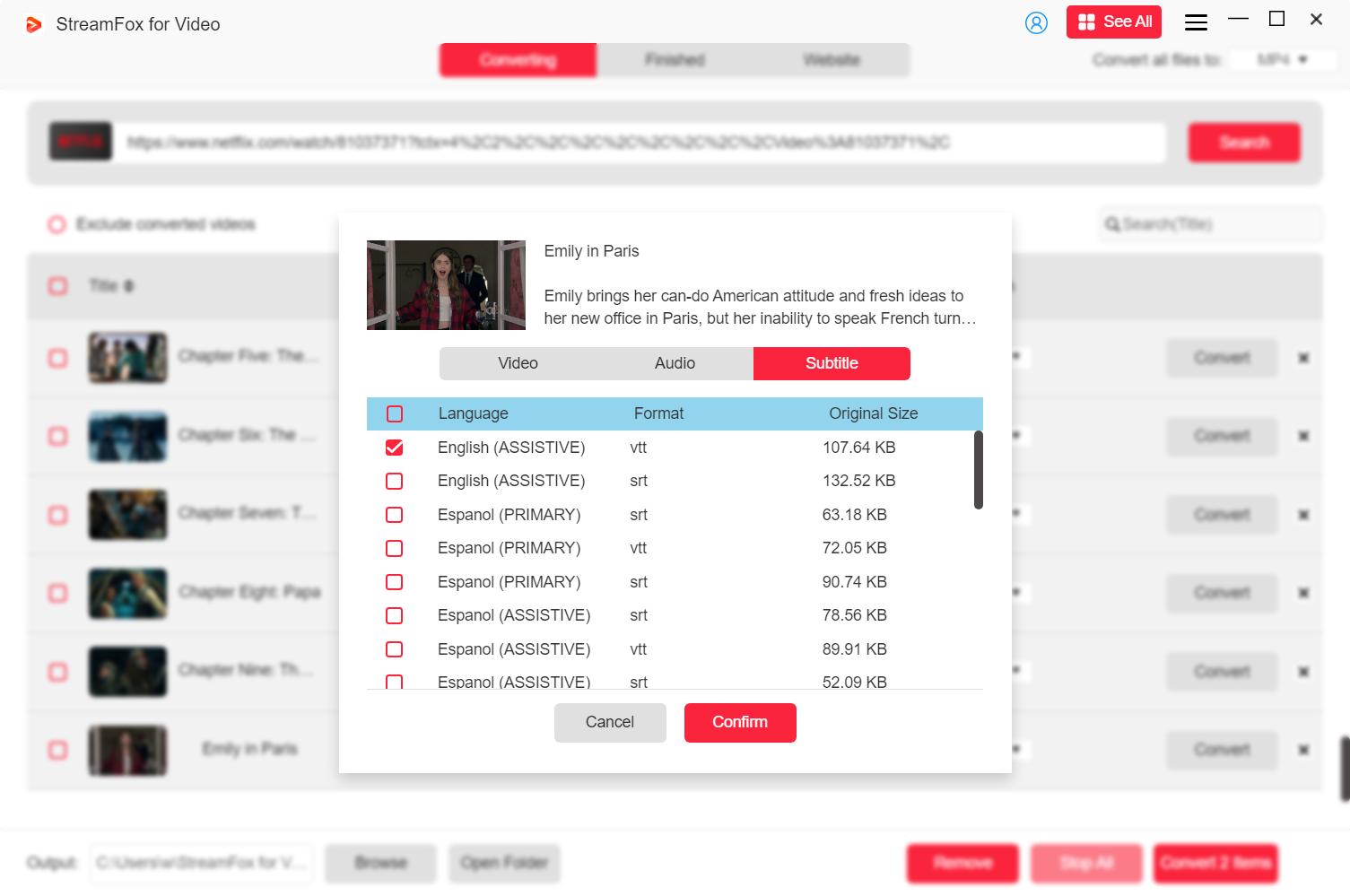The width and height of the screenshot is (1350, 896).
Task: Click the Netflix service icon
Action: (x=80, y=142)
